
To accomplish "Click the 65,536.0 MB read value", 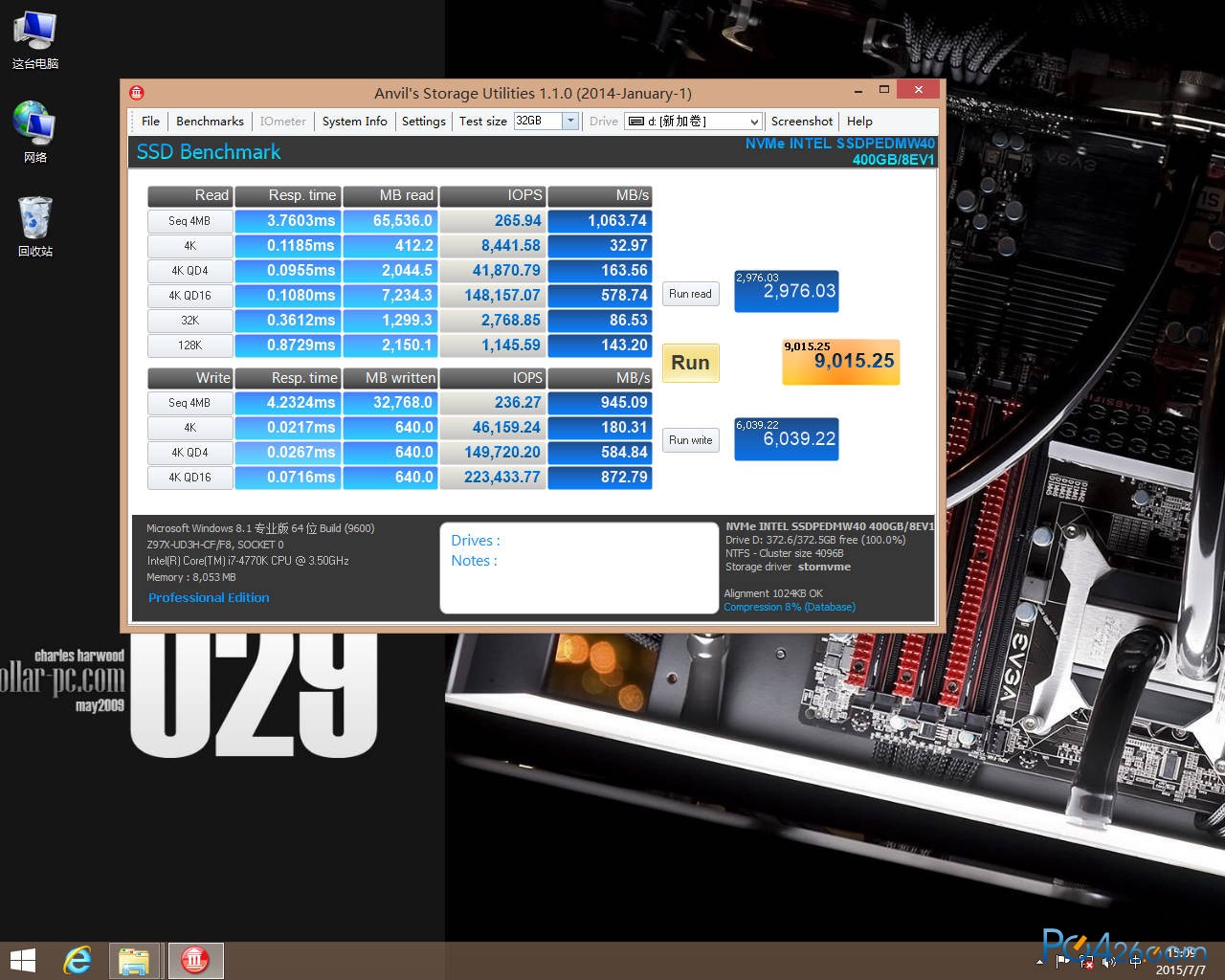I will click(390, 221).
